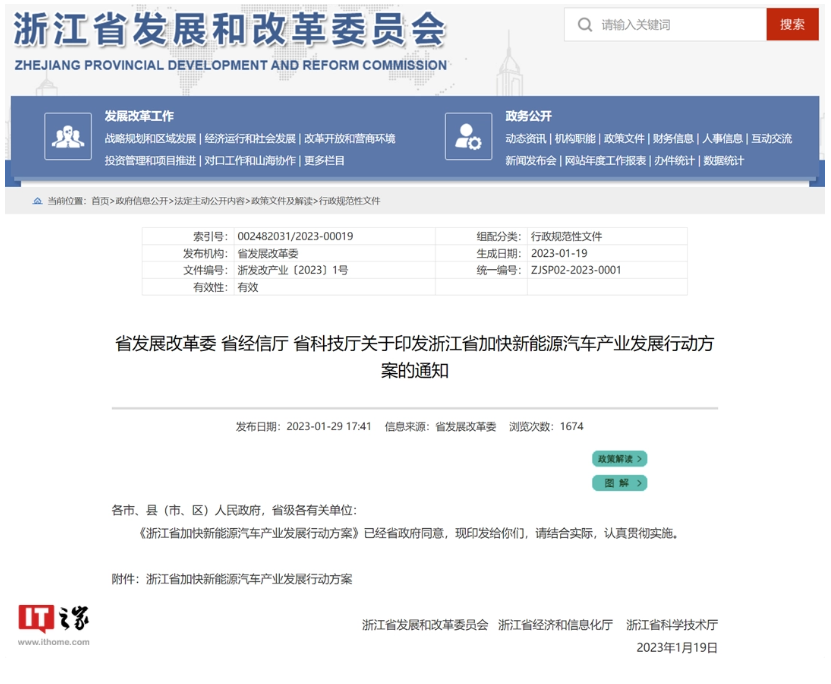Viewport: 831px width, 684px height.
Task: Navigate to 新闻发布会 link
Action: click(x=530, y=160)
